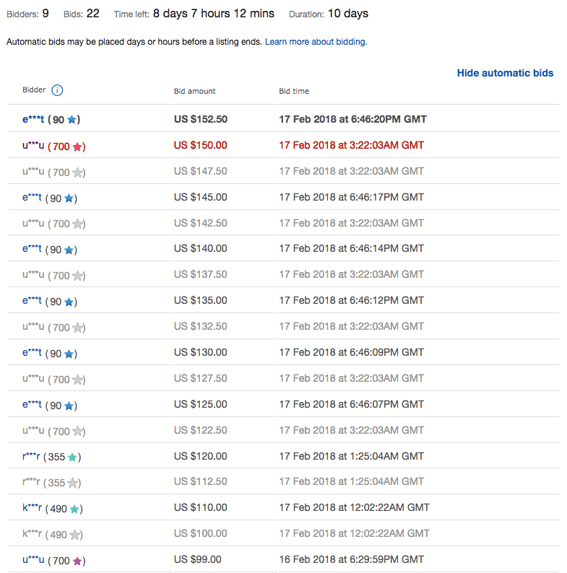Screen dimensions: 567x573
Task: Click the blue star in the US $130.00 row
Action: click(x=69, y=354)
